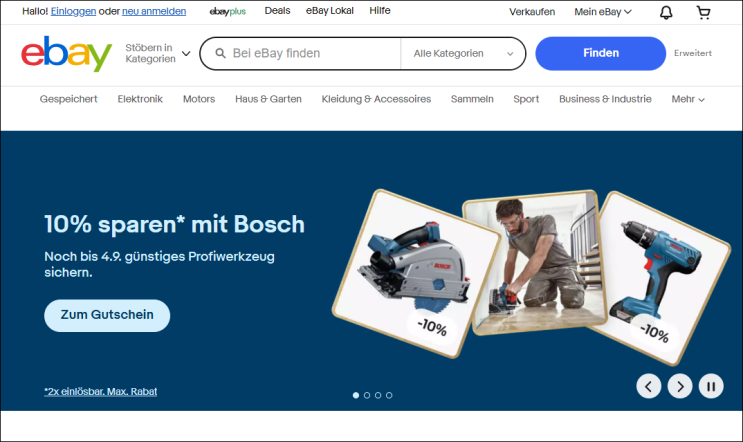Open the shopping cart icon
Image resolution: width=743 pixels, height=442 pixels.
703,12
